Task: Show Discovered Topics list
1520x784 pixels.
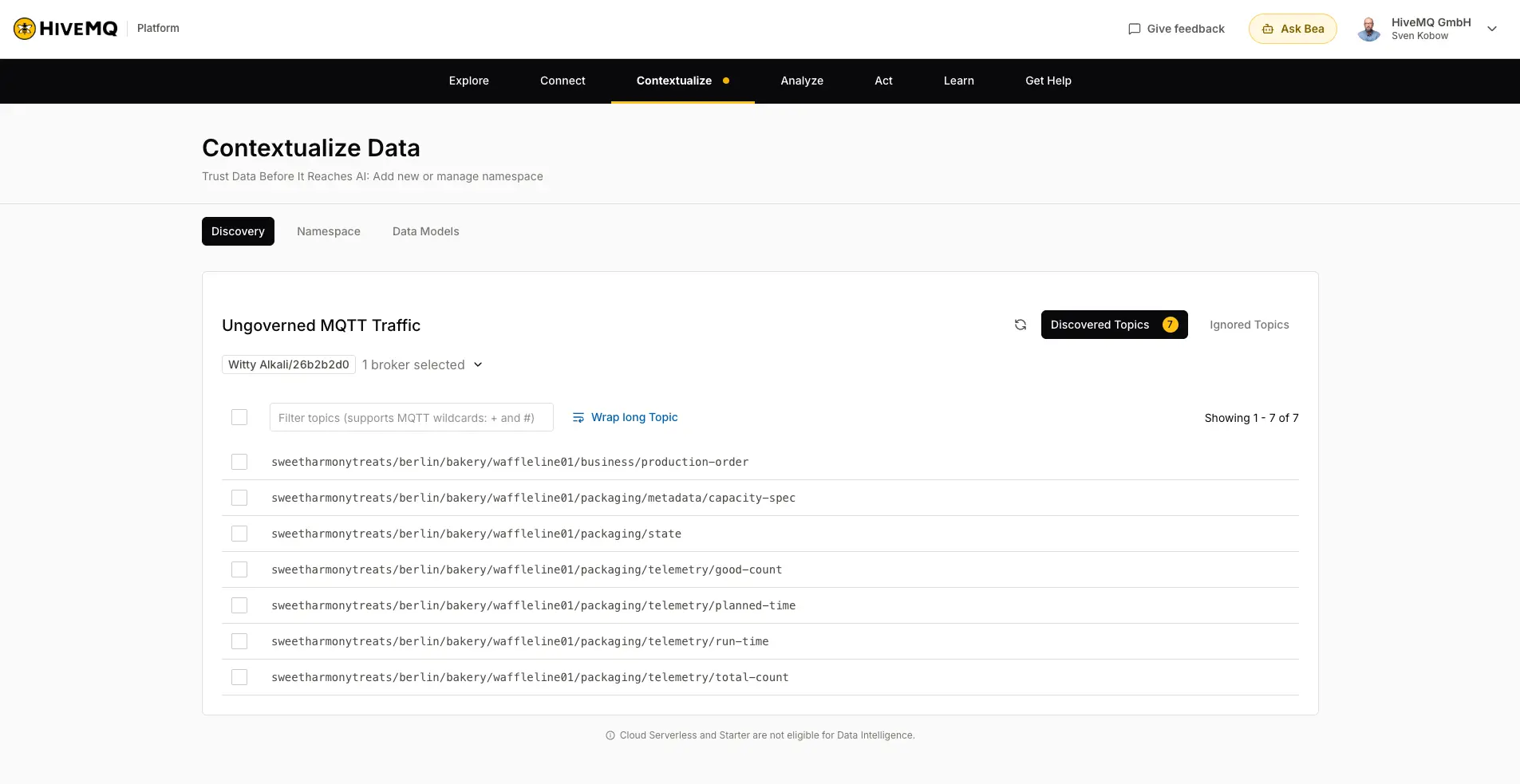Action: click(x=1114, y=325)
